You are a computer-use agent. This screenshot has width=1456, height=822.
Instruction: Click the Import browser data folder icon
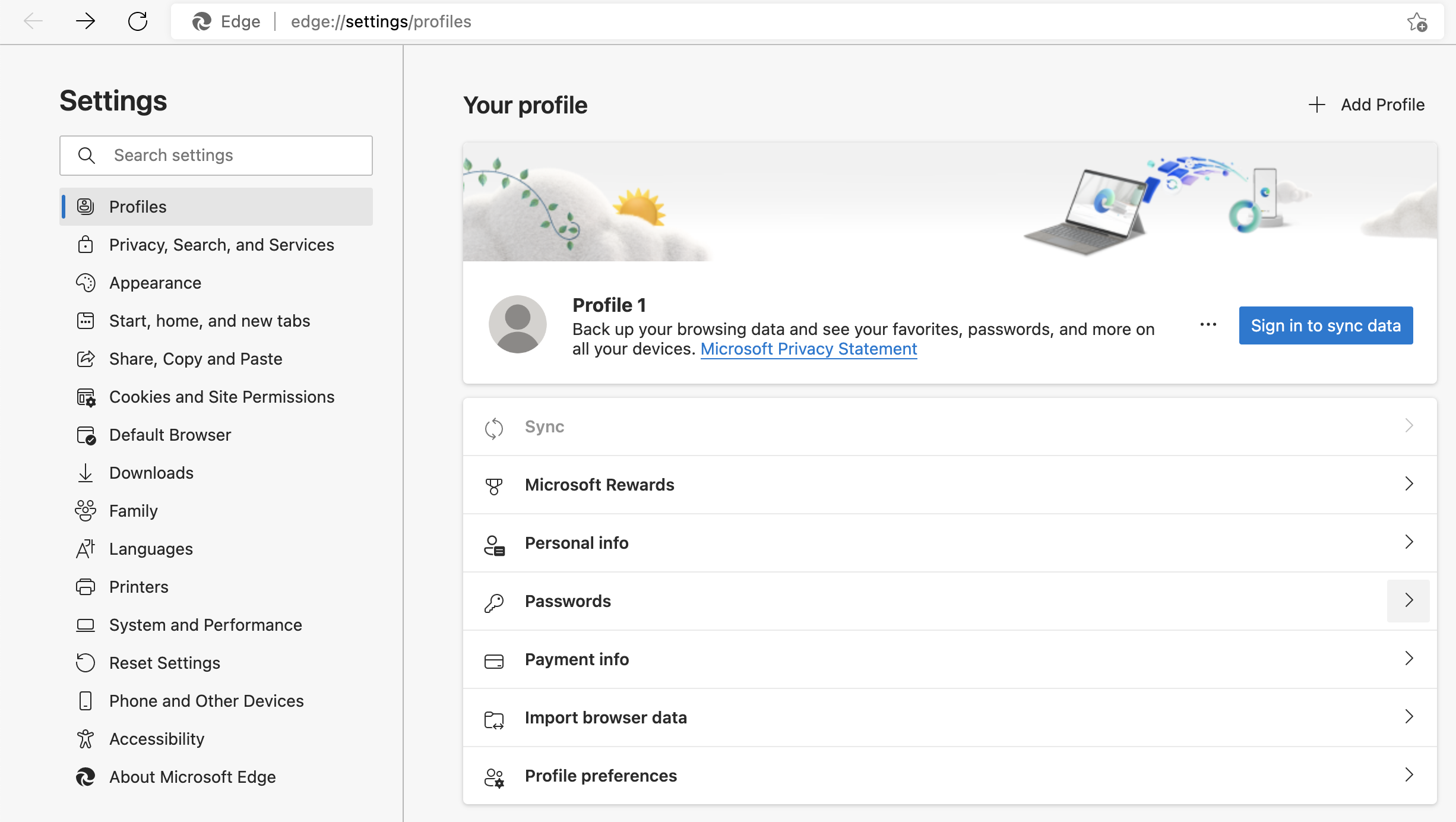[x=494, y=720]
